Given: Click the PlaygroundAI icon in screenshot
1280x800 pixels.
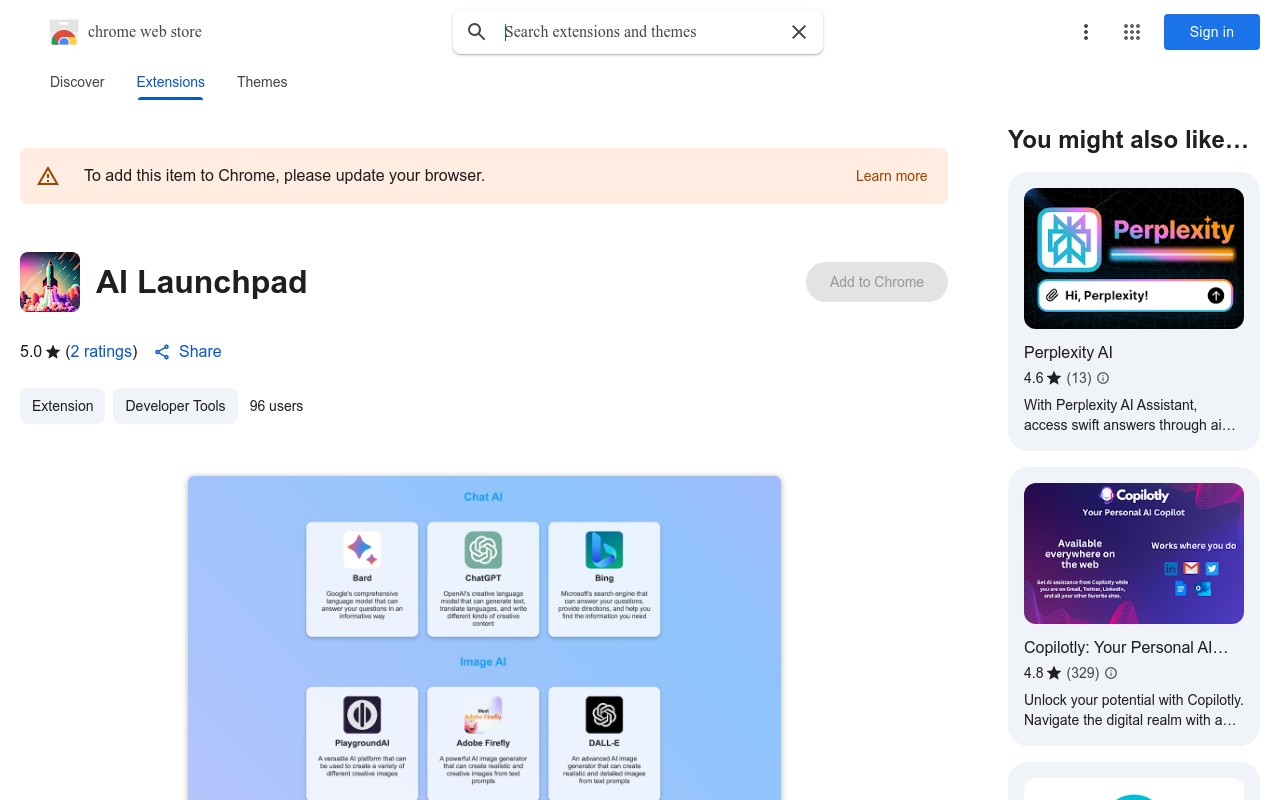Looking at the screenshot, I should (362, 715).
